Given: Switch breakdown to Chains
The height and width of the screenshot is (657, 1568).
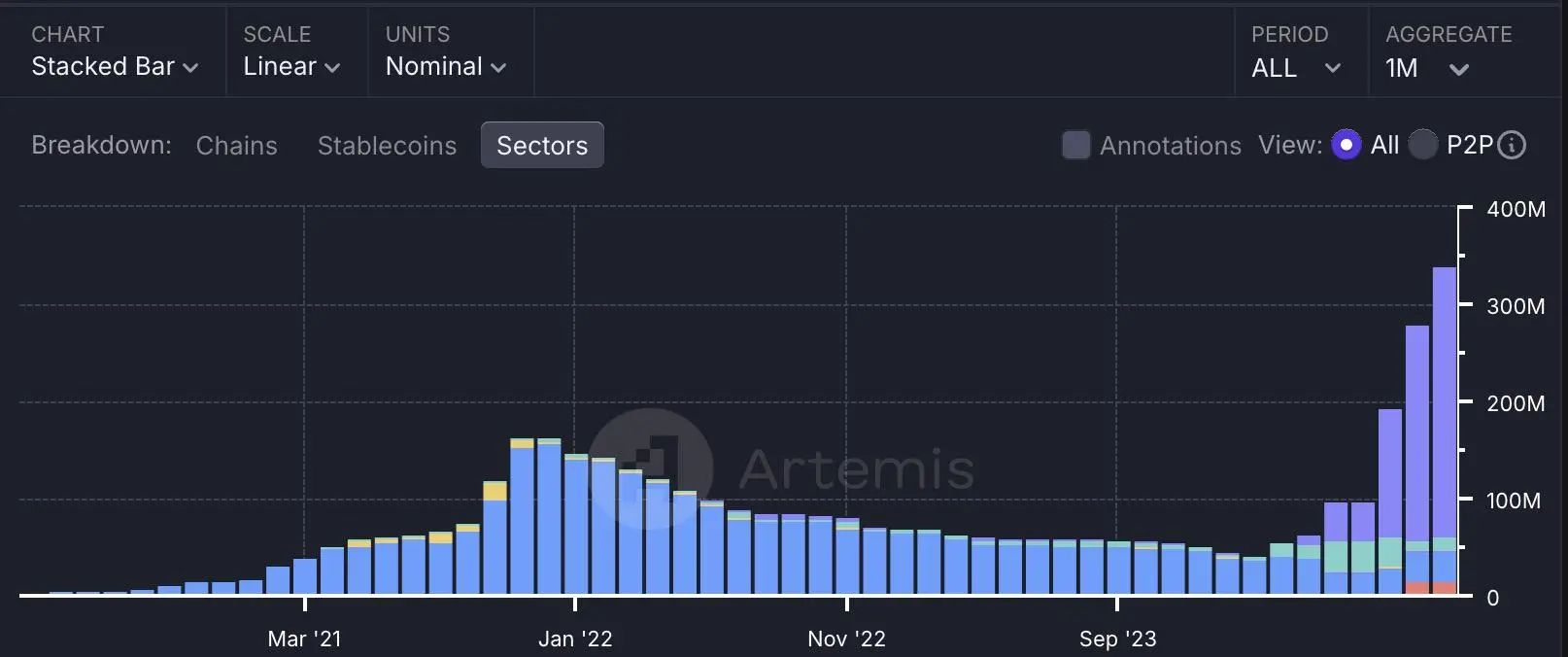Looking at the screenshot, I should click(236, 145).
